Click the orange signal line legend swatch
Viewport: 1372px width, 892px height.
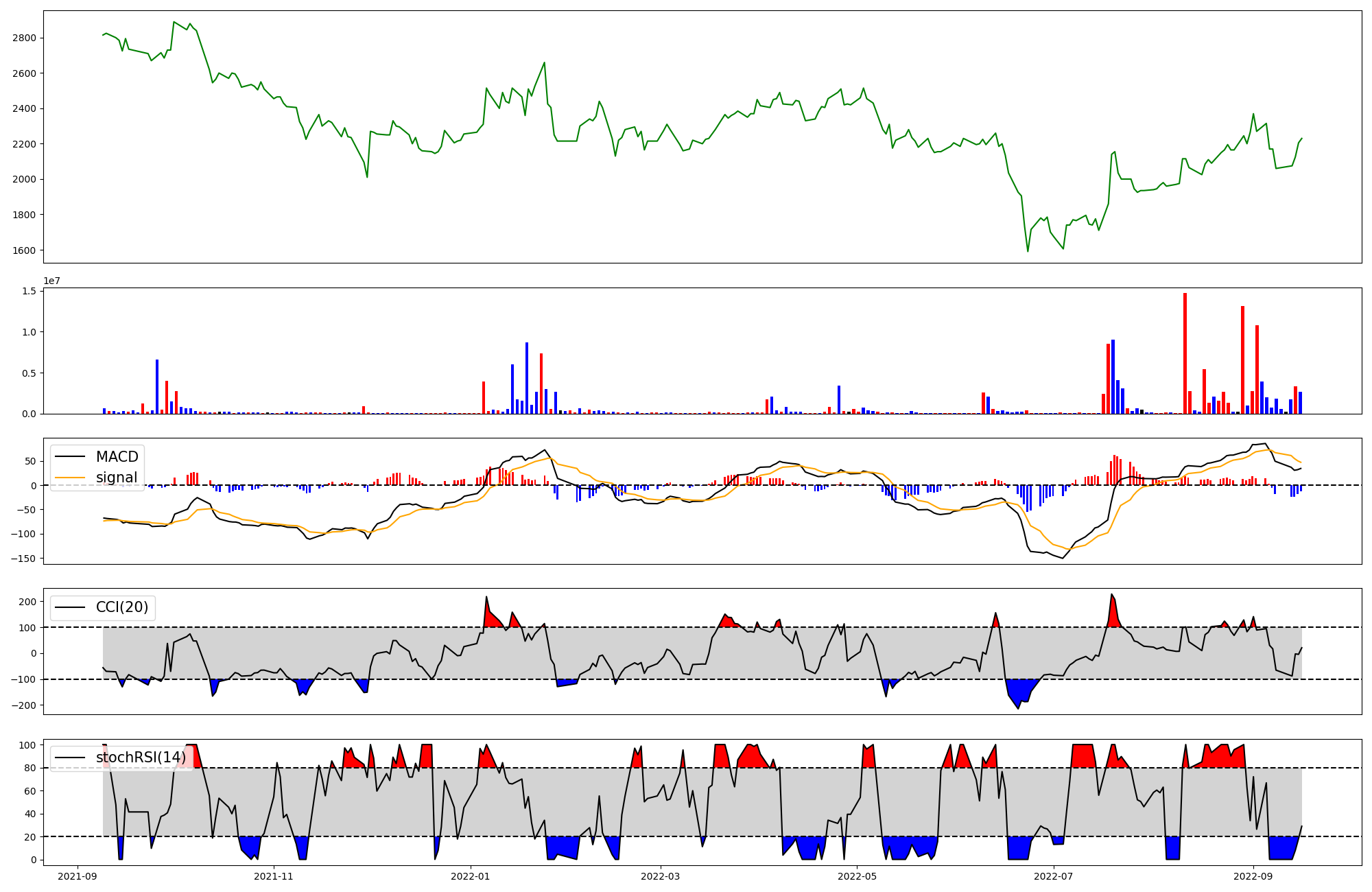click(x=71, y=478)
